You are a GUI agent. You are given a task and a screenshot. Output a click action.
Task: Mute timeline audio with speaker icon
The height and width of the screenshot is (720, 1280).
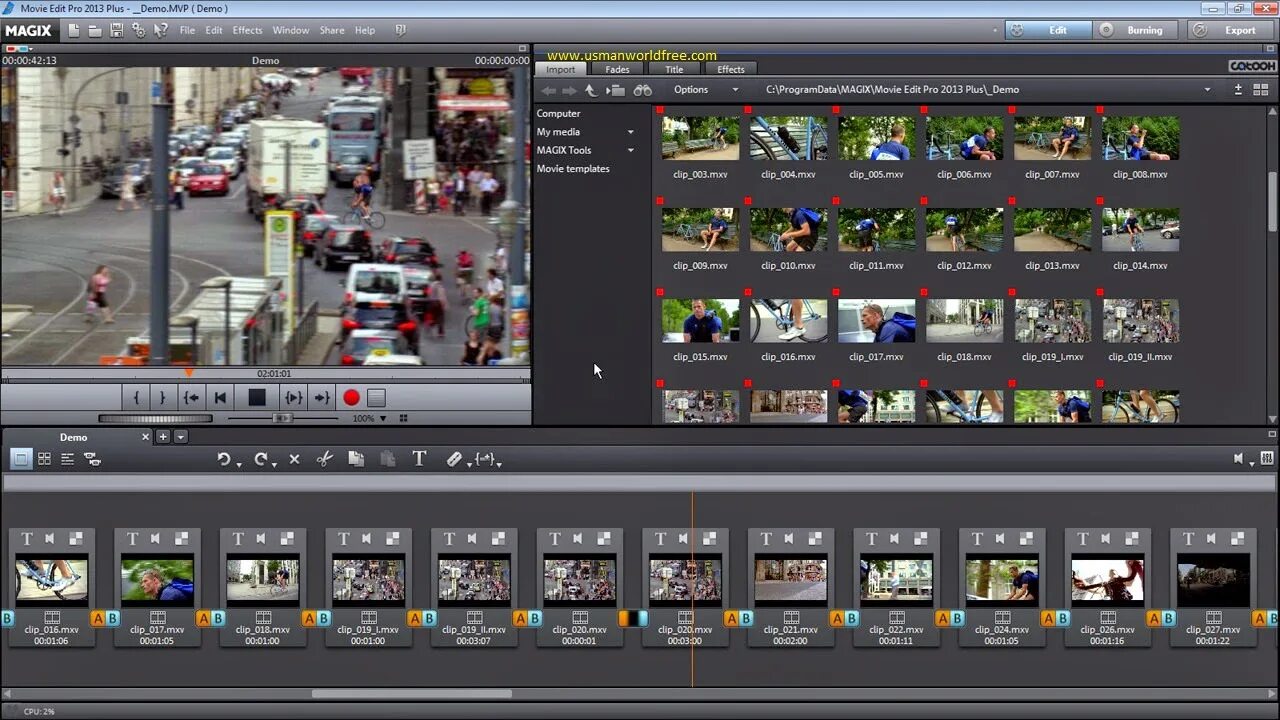pos(1239,459)
